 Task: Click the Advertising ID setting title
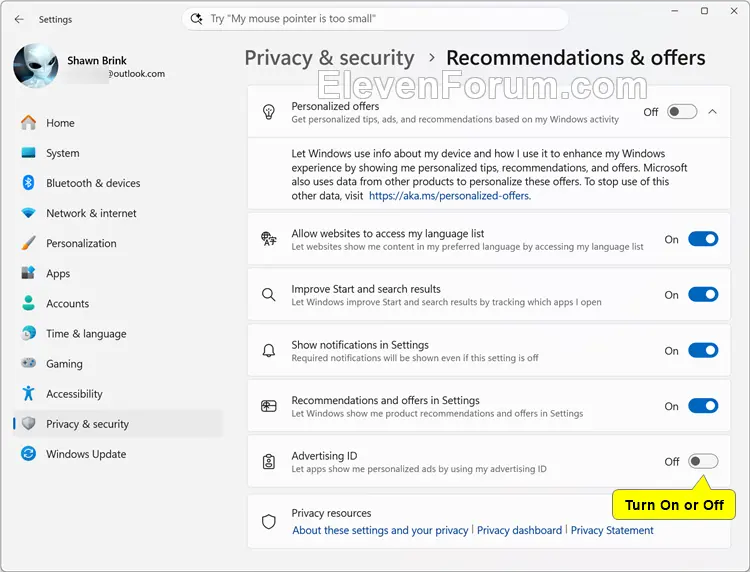[324, 456]
